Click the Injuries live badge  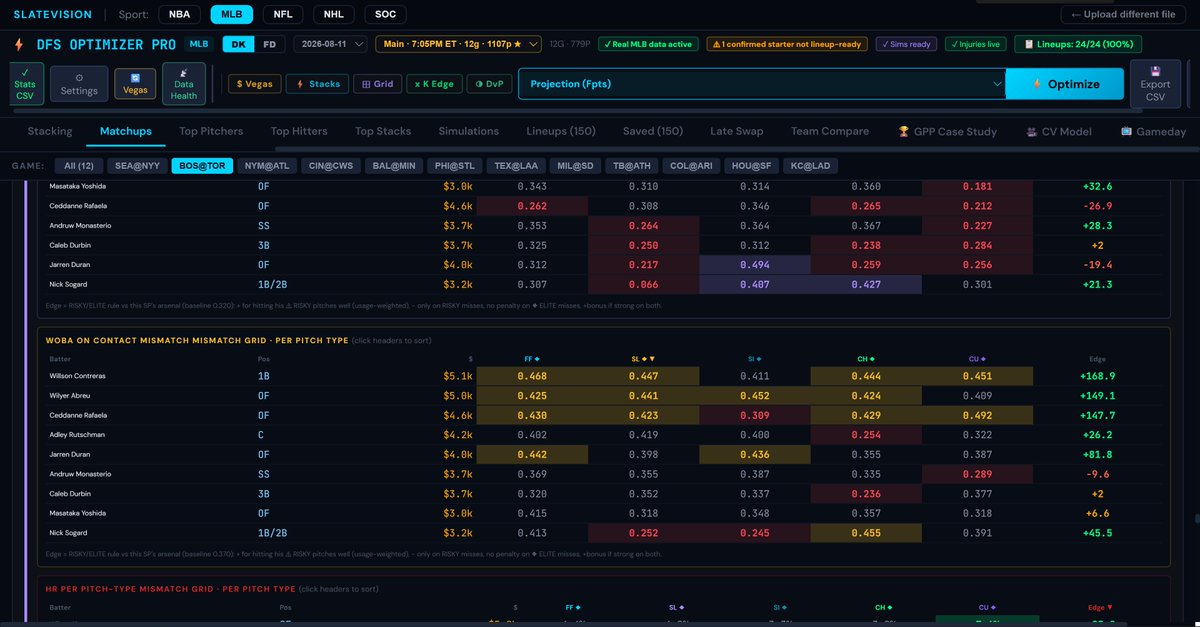(x=976, y=44)
